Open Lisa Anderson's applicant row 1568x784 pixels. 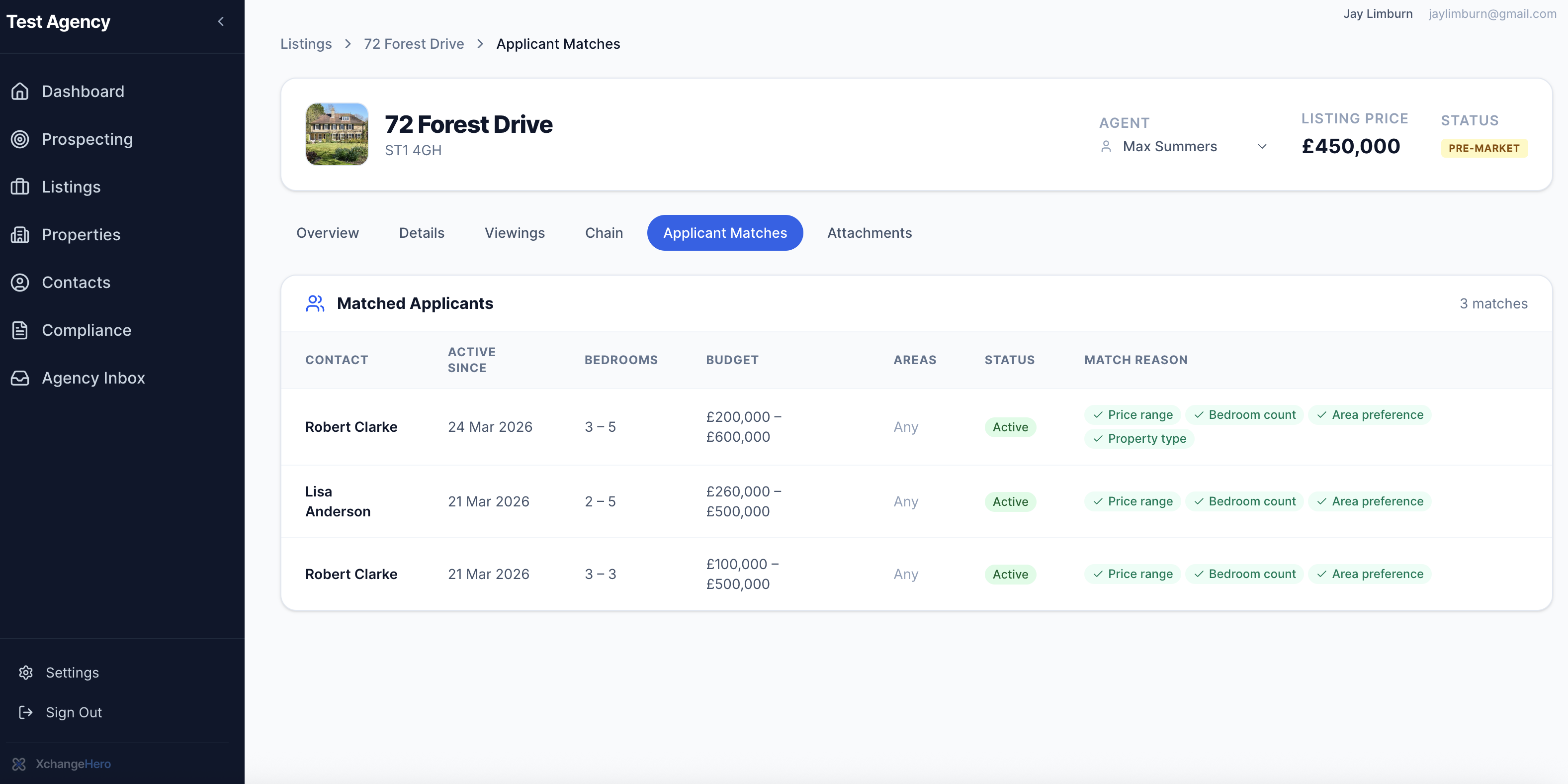click(x=338, y=501)
